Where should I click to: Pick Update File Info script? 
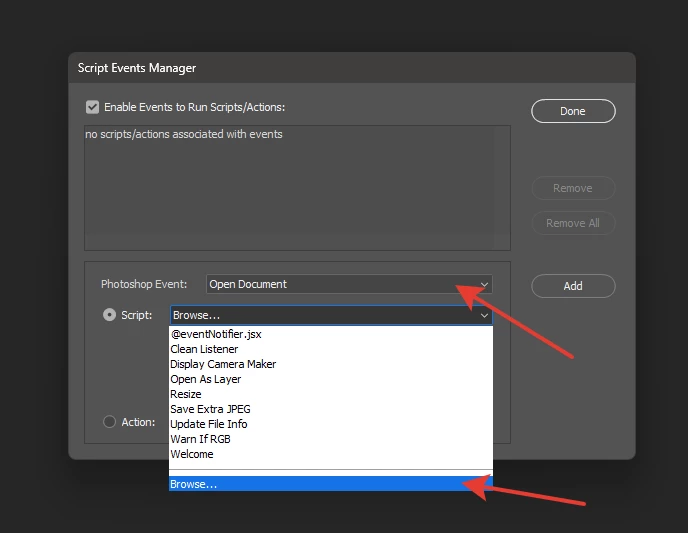click(331, 424)
